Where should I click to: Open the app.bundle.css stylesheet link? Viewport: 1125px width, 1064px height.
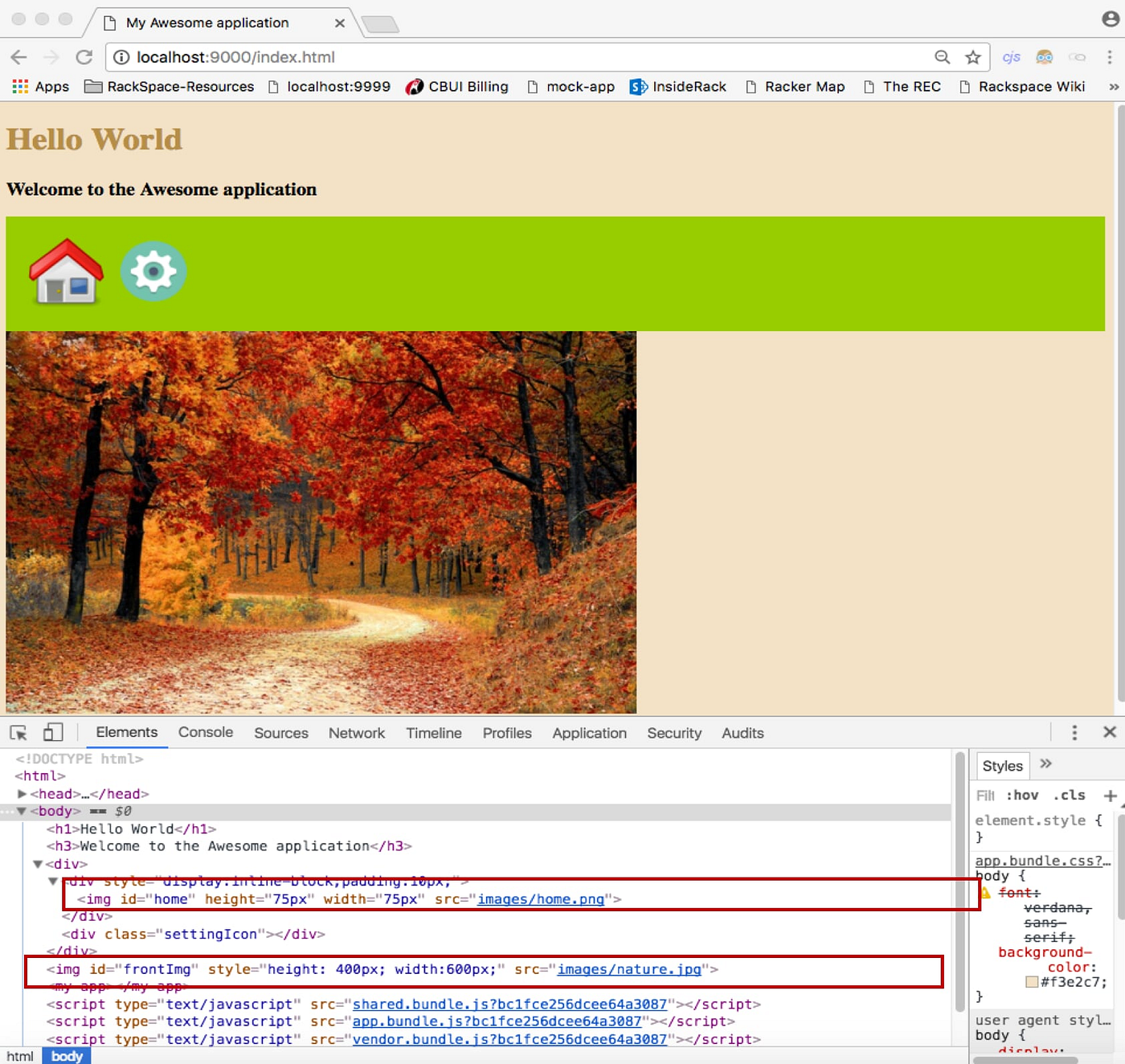point(1042,861)
